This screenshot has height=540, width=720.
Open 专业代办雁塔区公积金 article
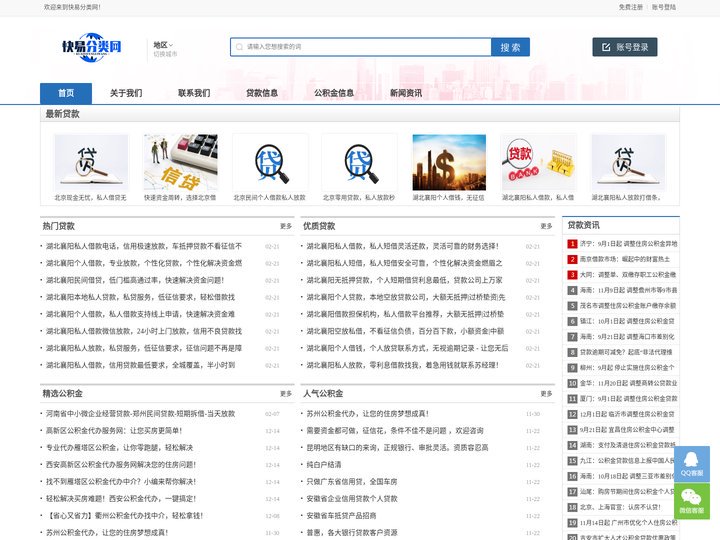click(x=119, y=448)
